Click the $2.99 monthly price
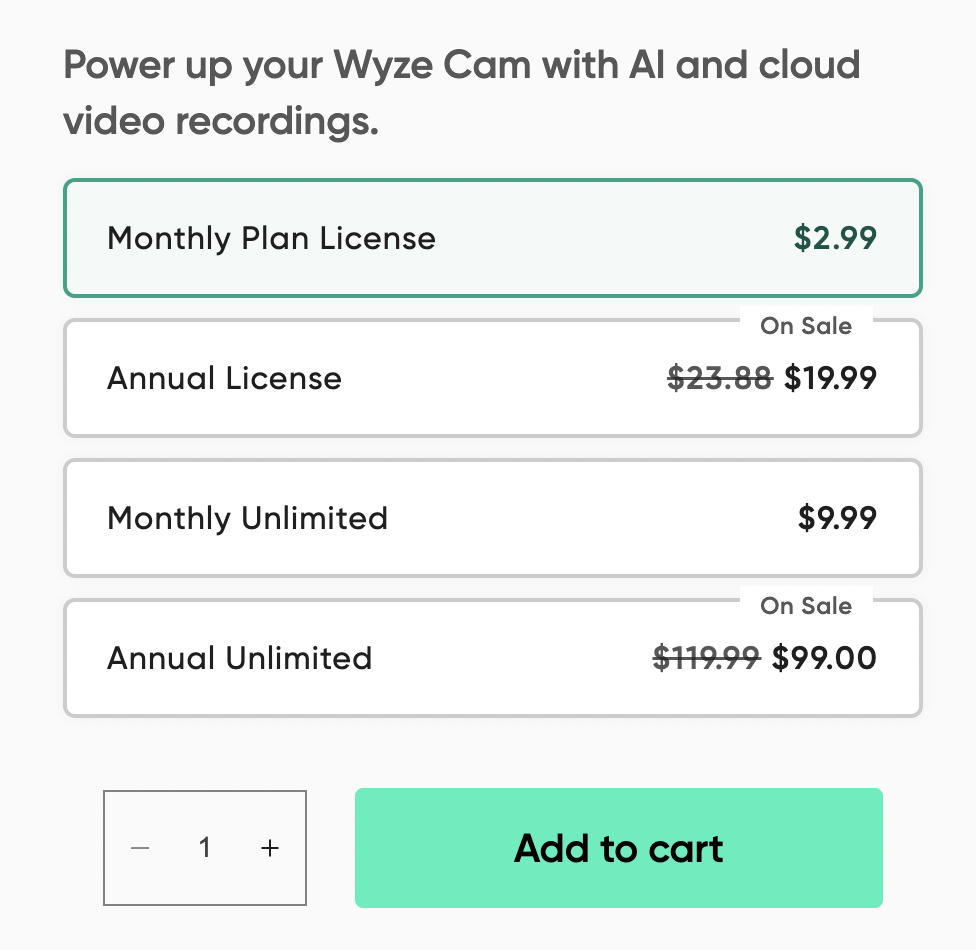Viewport: 976px width, 950px height. pyautogui.click(x=835, y=239)
